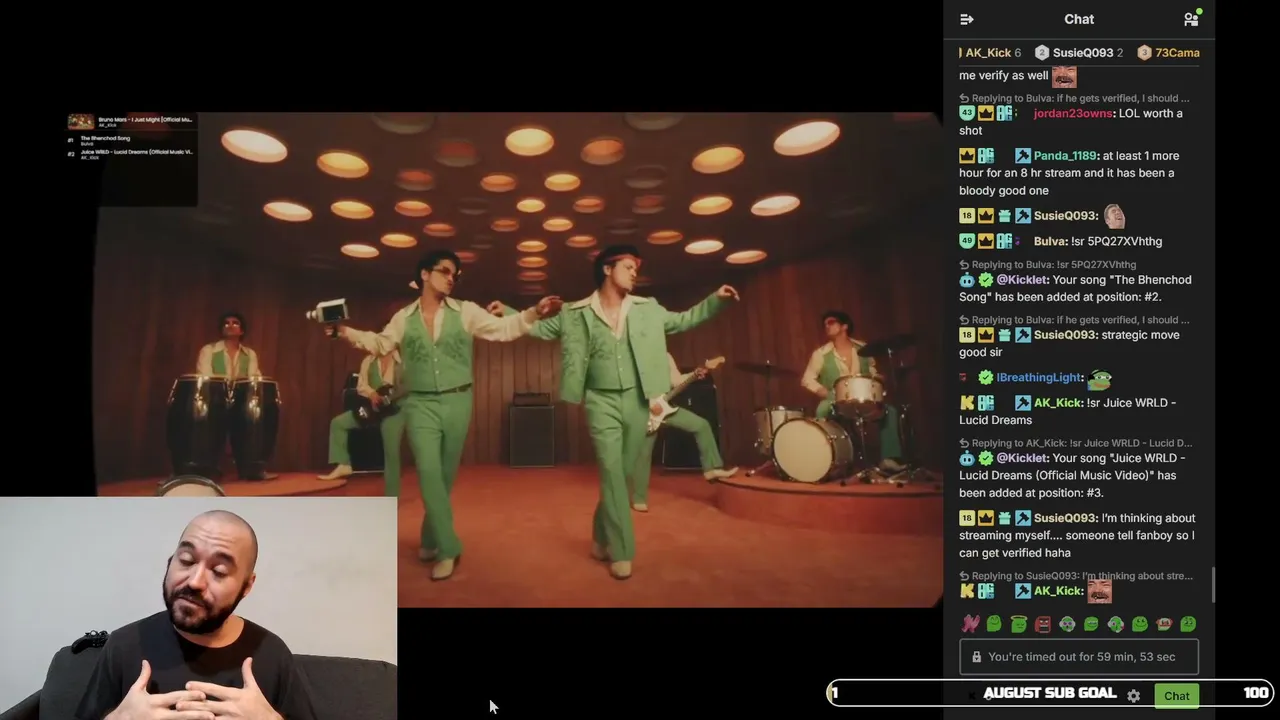This screenshot has height=720, width=1280.
Task: Click the green Chat send button
Action: (1176, 696)
